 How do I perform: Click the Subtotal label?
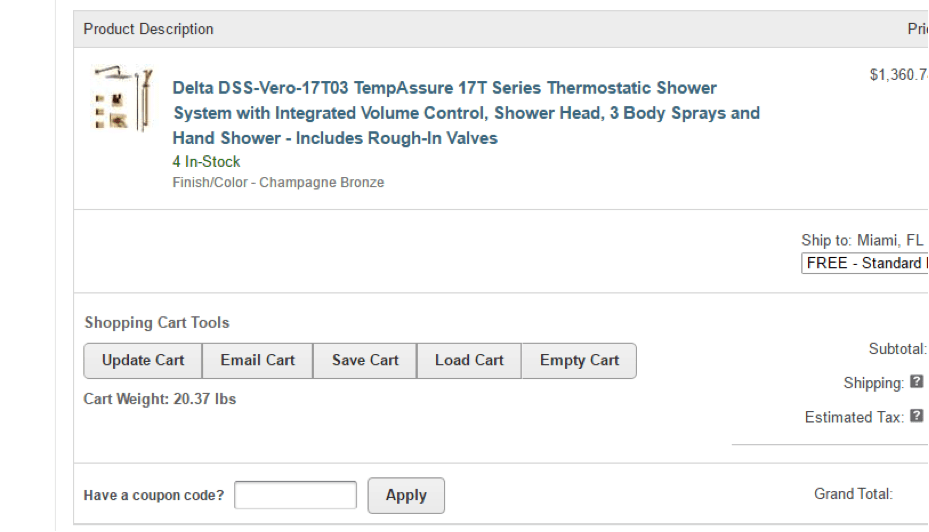click(x=898, y=349)
